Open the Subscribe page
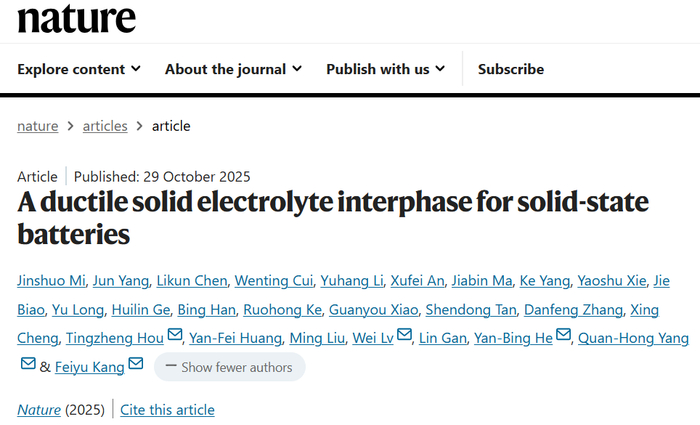700x425 pixels. click(511, 69)
